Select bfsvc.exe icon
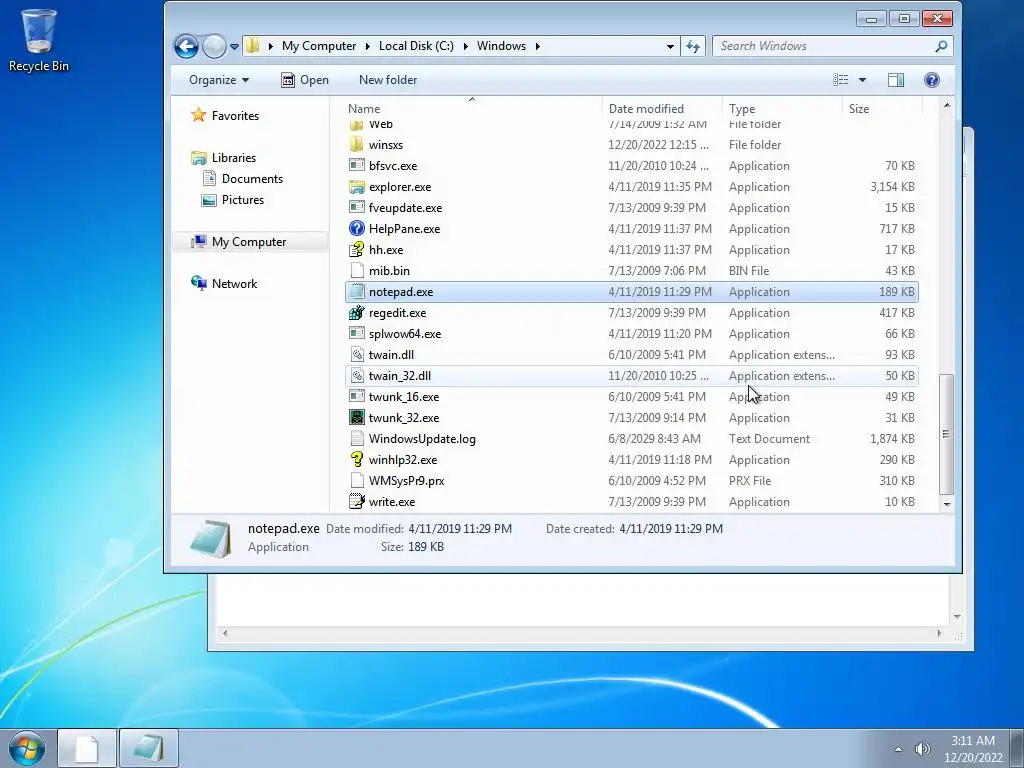1024x768 pixels. coord(357,165)
